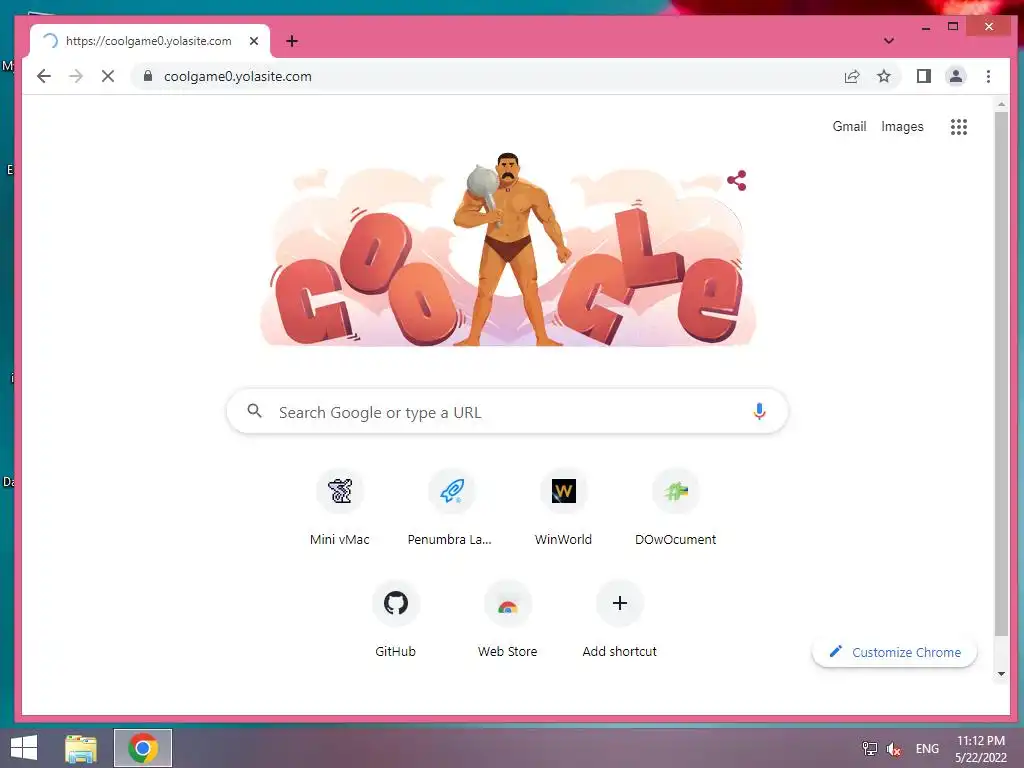Screen dimensions: 1024x768
Task: Click the scrollbar up arrow
Action: [x=1001, y=104]
